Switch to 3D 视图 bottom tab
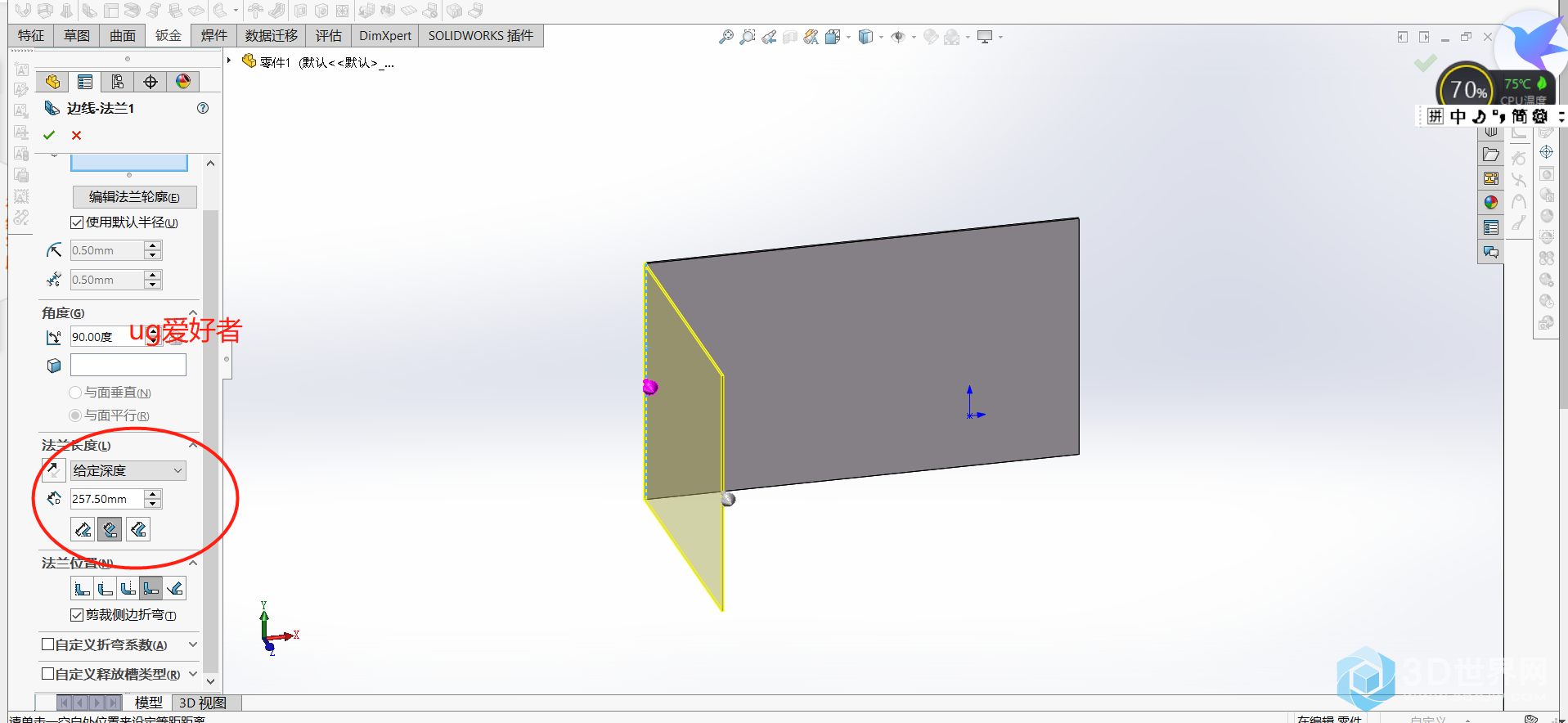Image resolution: width=1568 pixels, height=723 pixels. 203,703
